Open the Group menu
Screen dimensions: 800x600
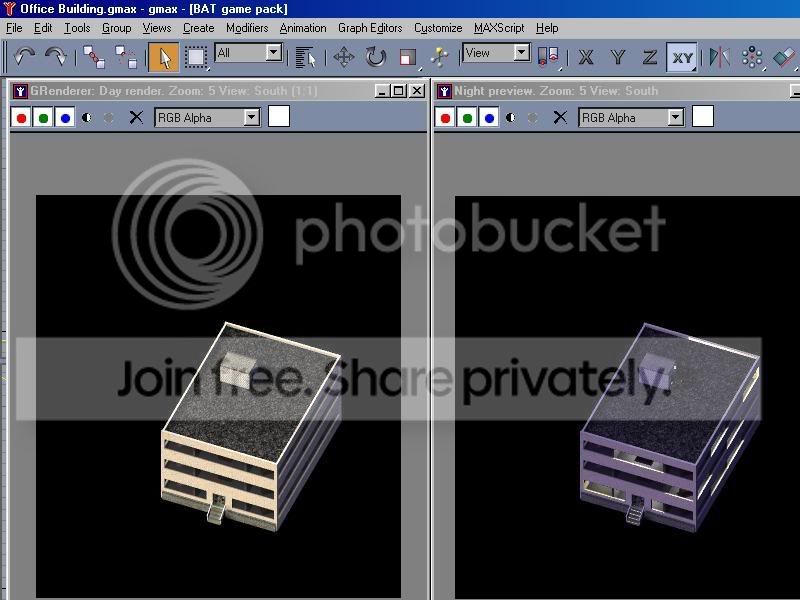[x=116, y=28]
